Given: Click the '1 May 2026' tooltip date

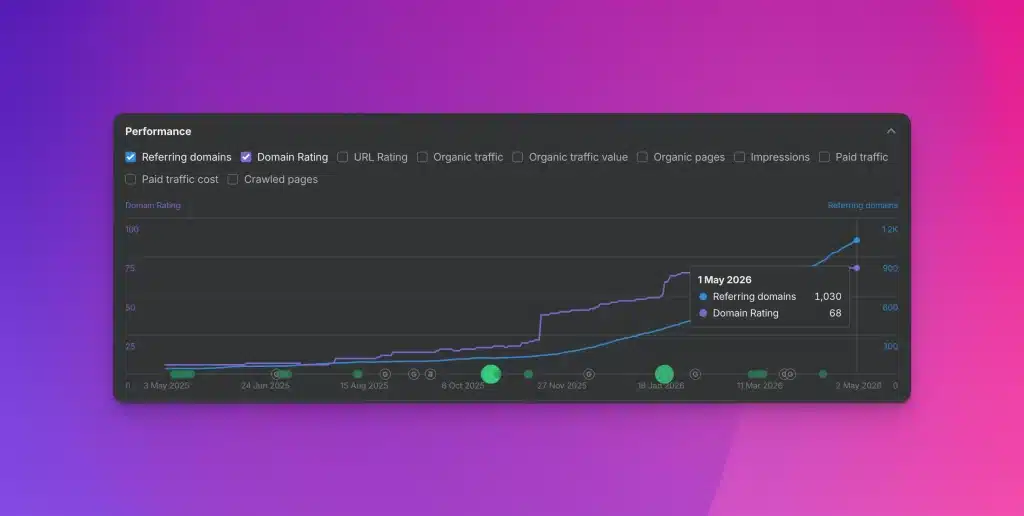Looking at the screenshot, I should pyautogui.click(x=724, y=280).
